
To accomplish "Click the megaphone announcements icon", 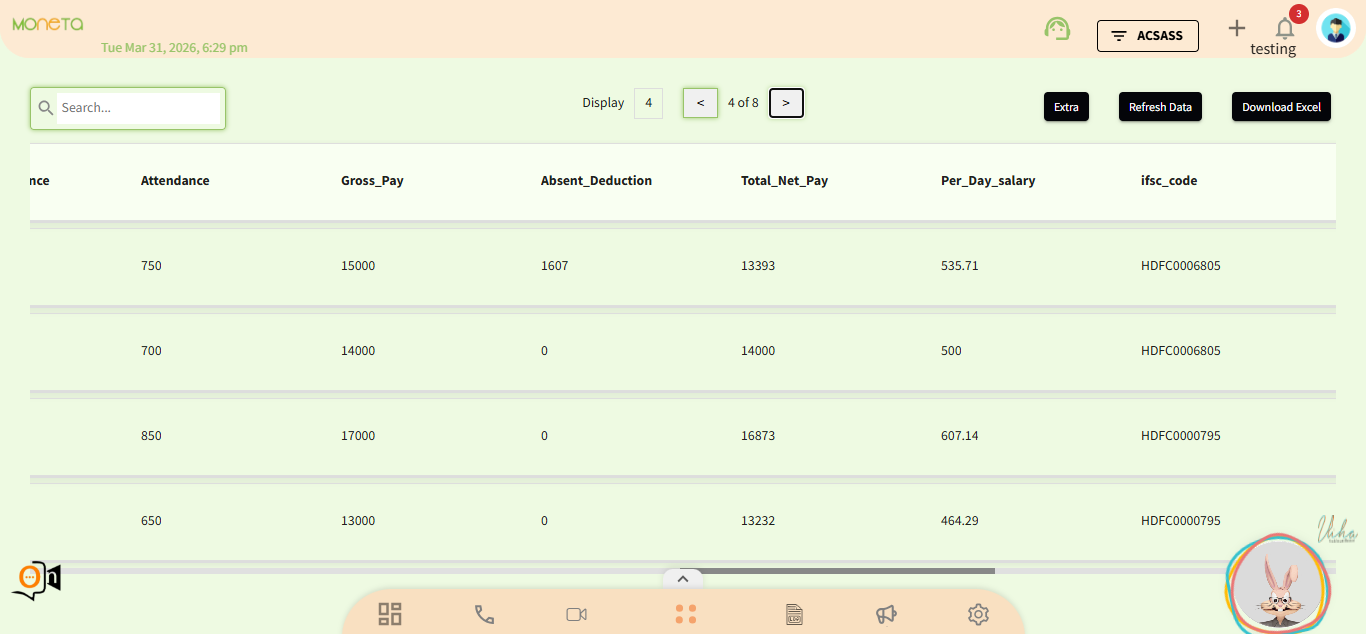I will (x=886, y=614).
